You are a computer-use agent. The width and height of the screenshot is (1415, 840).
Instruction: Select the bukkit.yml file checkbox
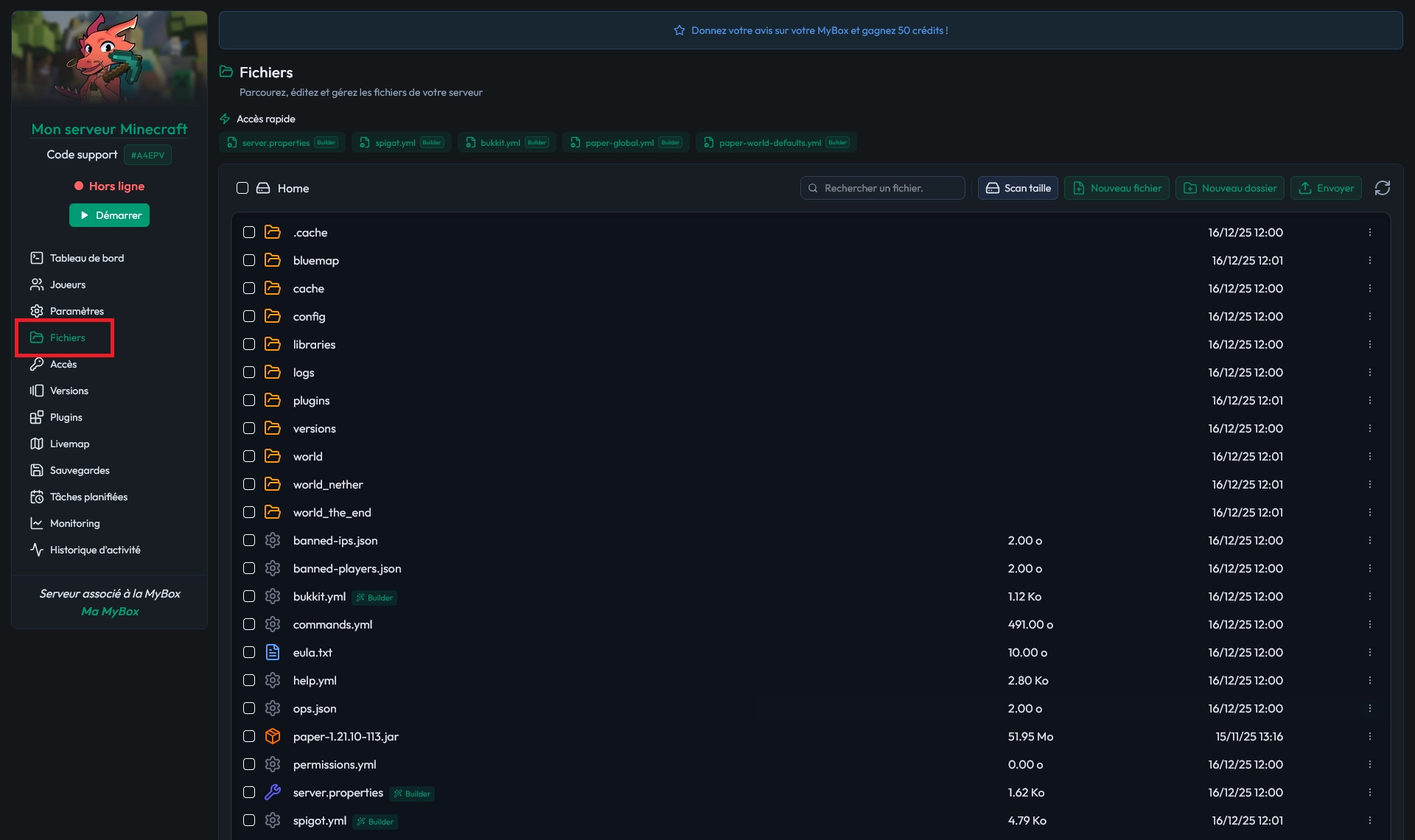point(249,596)
